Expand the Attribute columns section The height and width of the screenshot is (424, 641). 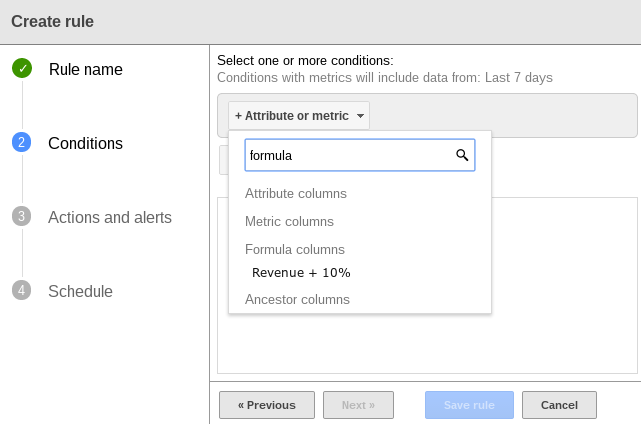pyautogui.click(x=296, y=193)
